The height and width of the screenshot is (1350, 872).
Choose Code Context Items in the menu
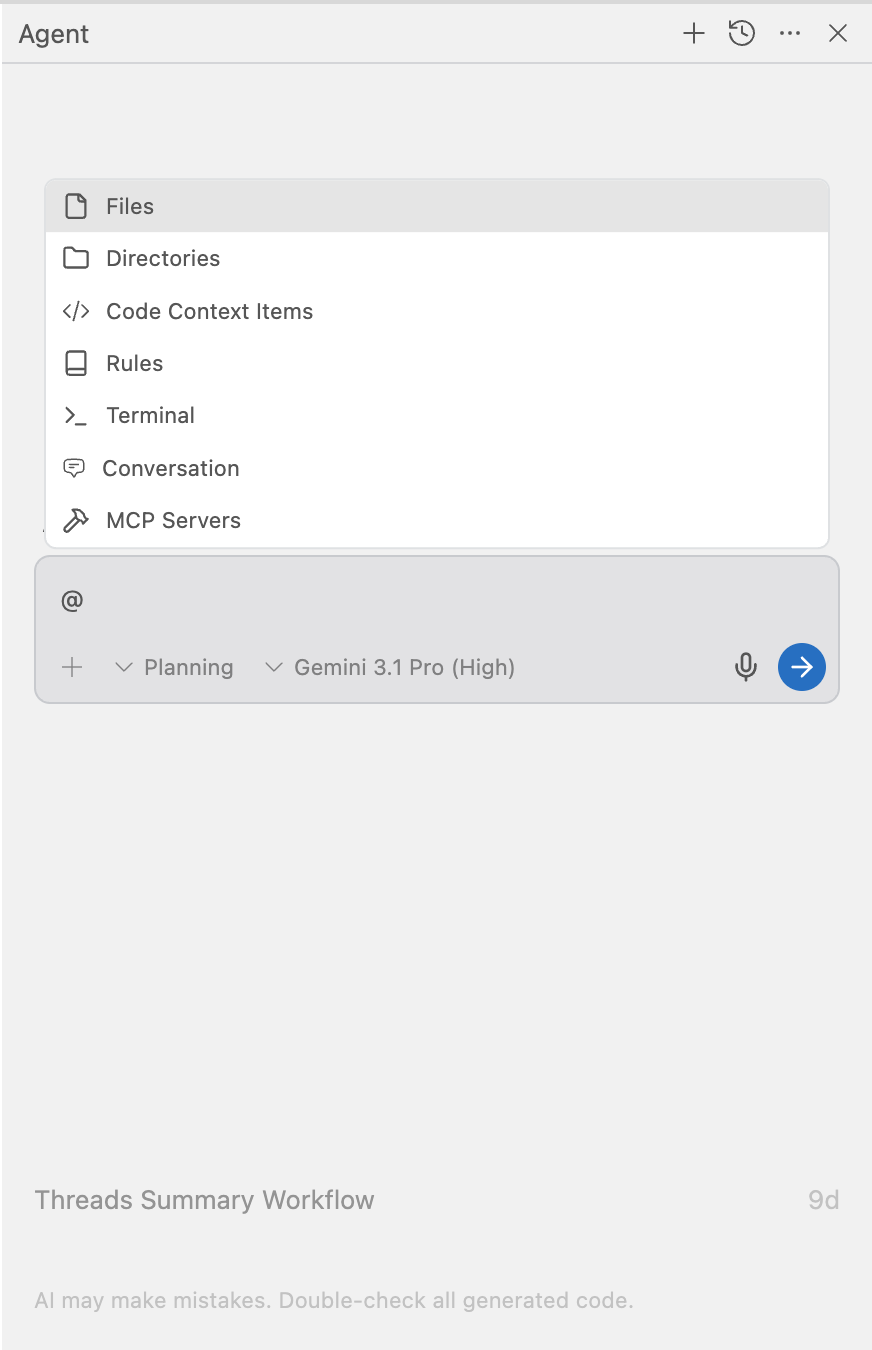click(209, 312)
